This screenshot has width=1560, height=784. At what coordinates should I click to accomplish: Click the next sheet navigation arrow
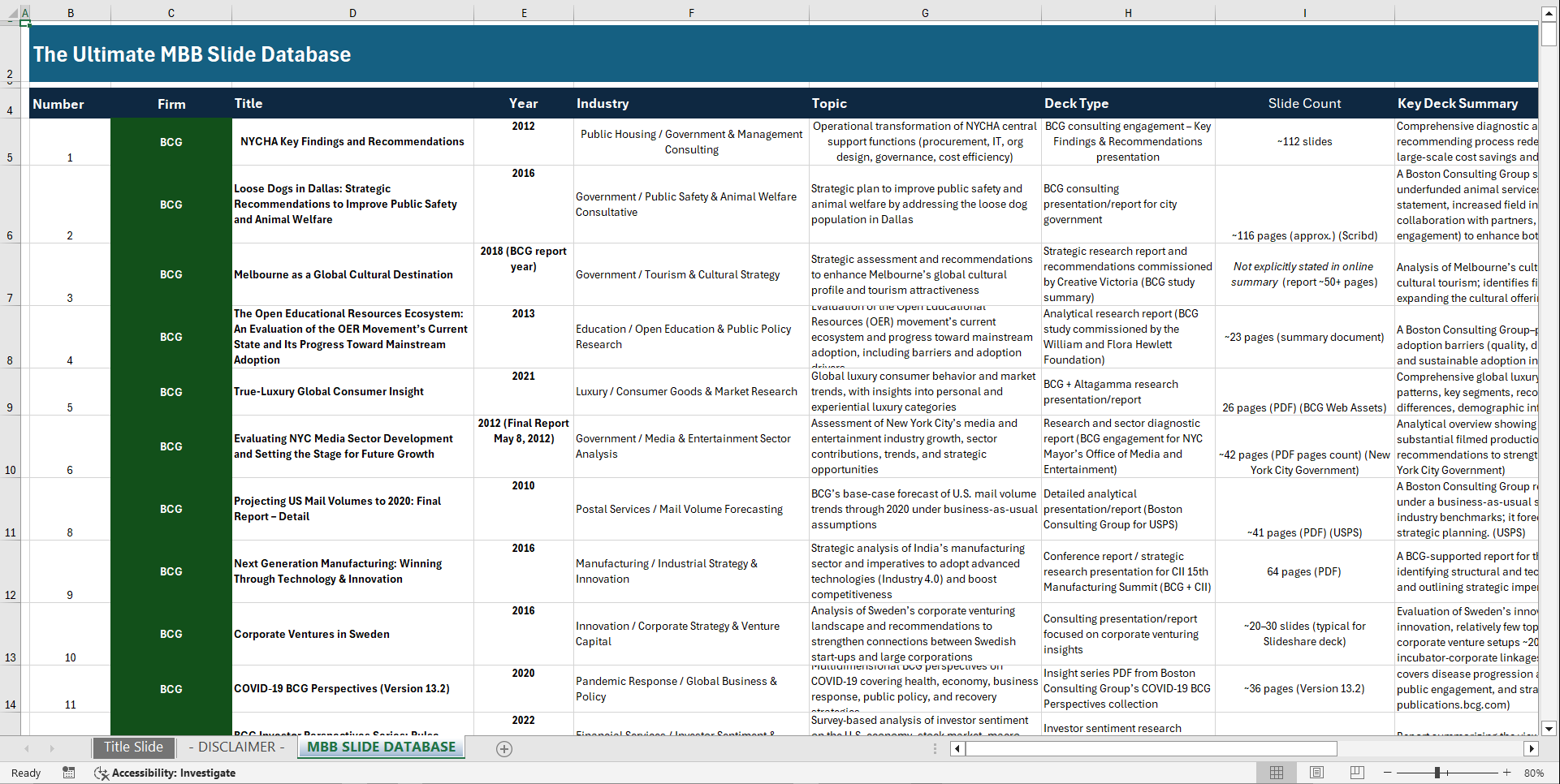pos(53,748)
